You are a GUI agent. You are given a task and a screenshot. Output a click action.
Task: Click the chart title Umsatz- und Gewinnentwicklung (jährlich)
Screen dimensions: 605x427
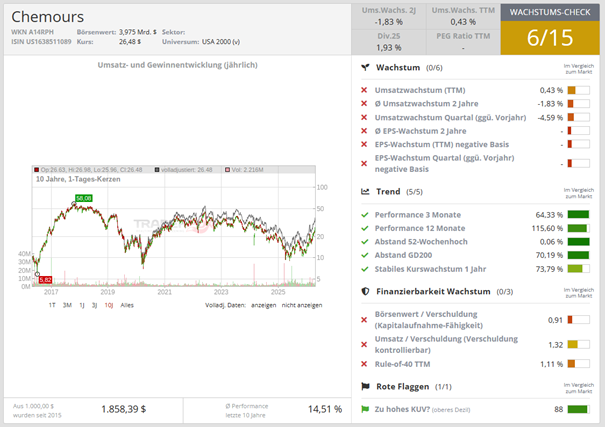click(177, 65)
